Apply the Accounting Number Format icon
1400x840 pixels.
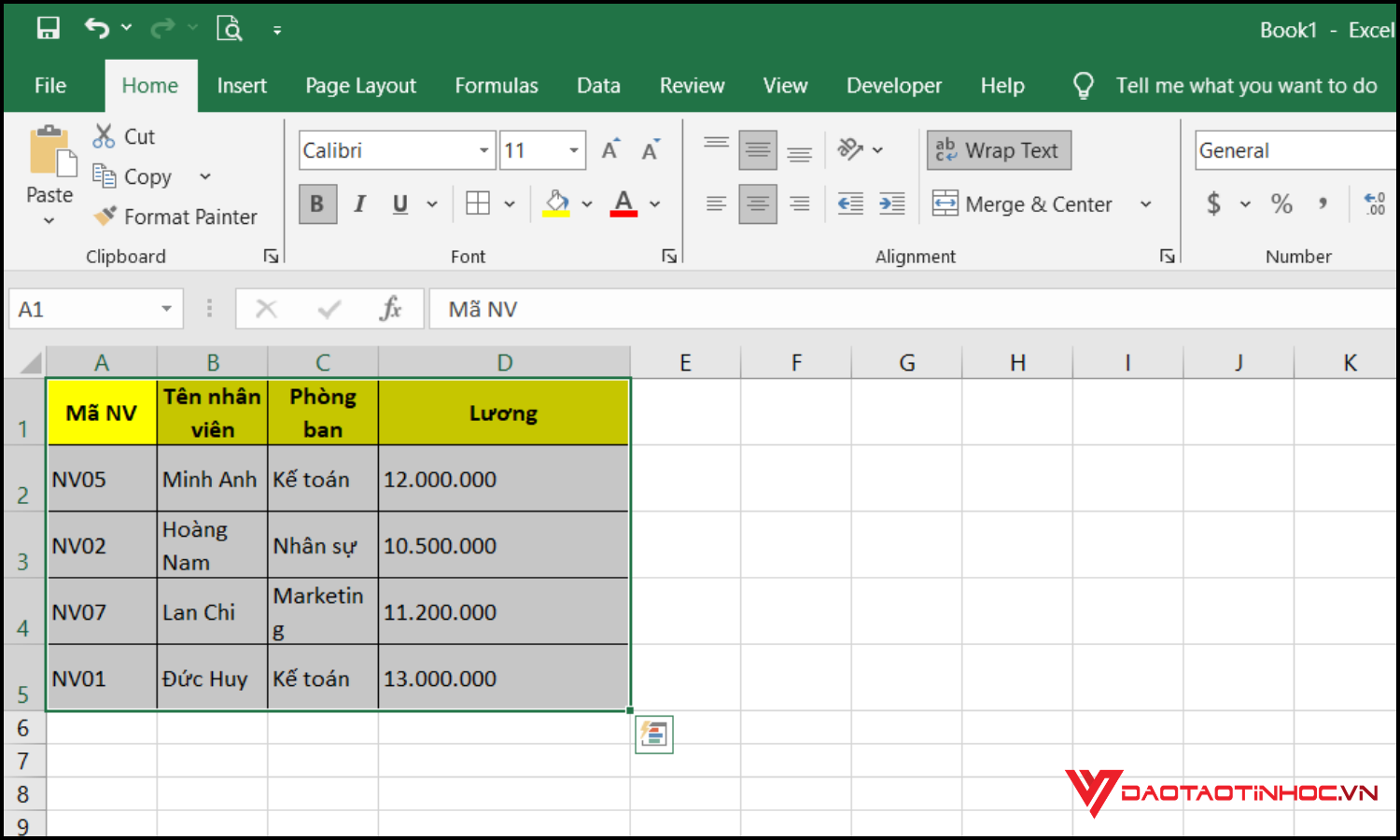[x=1213, y=203]
